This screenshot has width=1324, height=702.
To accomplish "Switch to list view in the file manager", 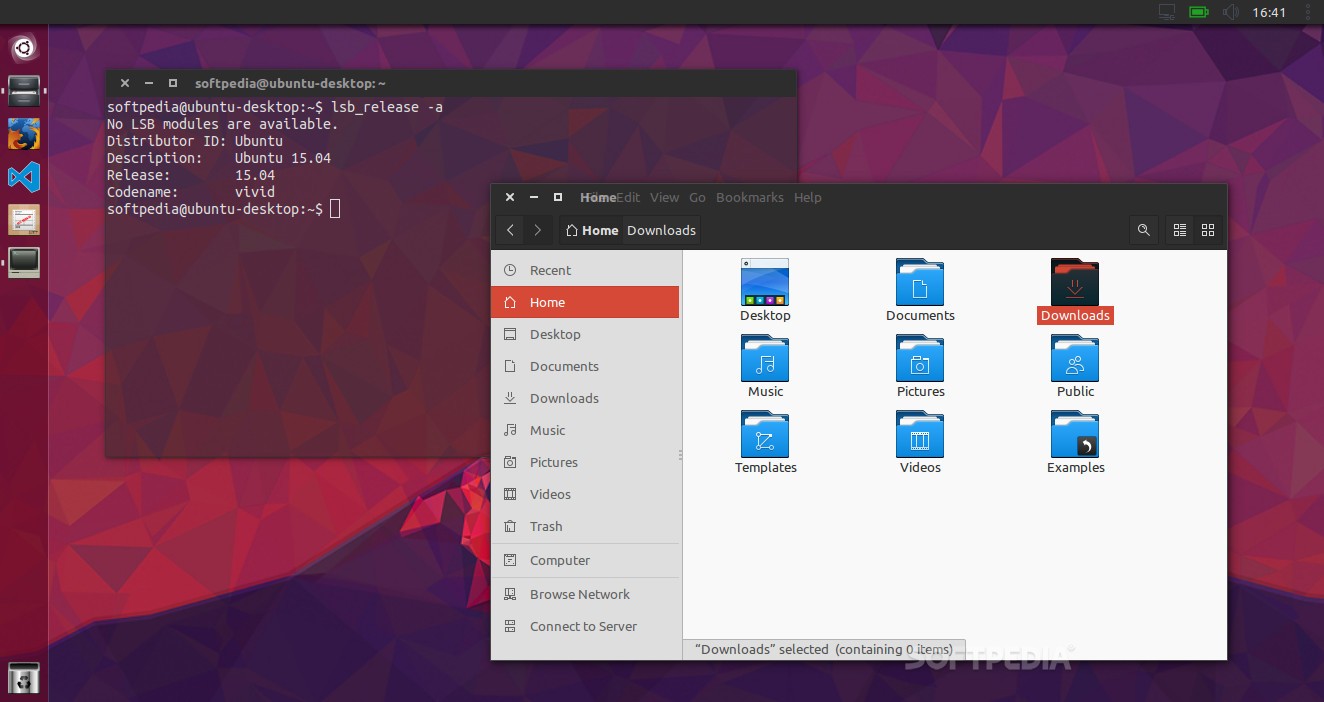I will 1179,230.
